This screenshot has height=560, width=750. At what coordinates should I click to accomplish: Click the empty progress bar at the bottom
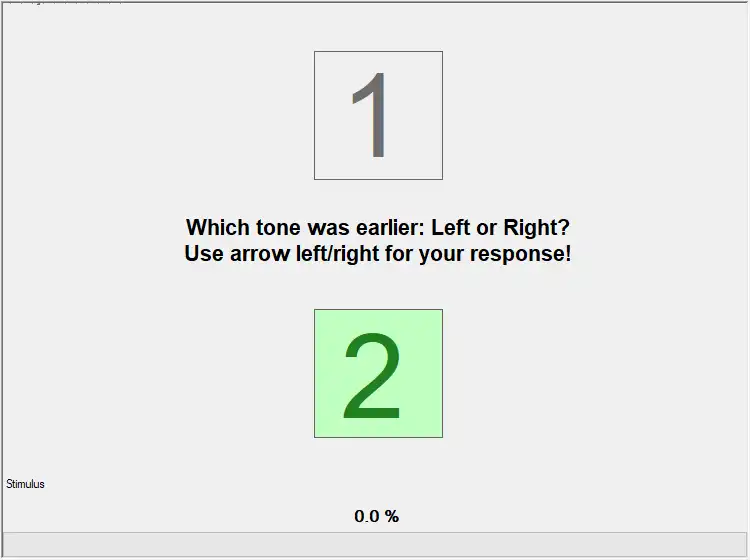(x=375, y=544)
